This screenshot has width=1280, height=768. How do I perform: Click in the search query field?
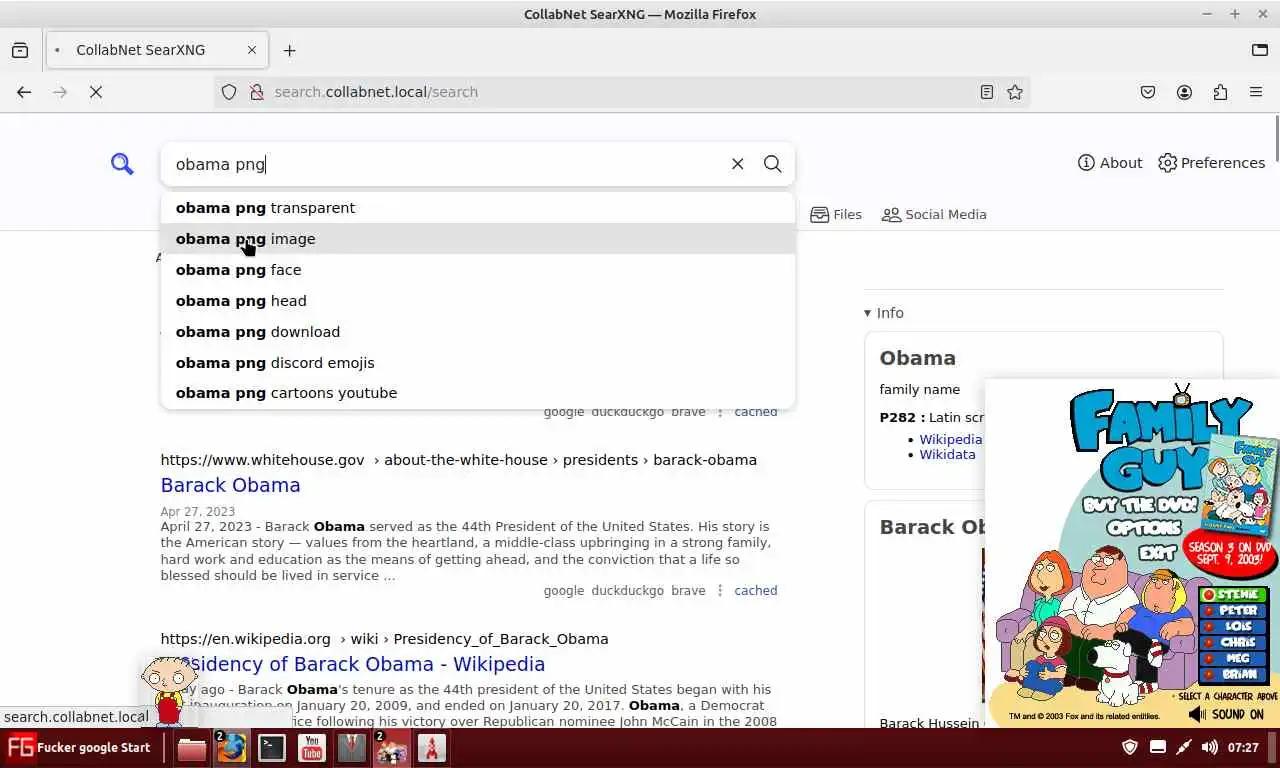445,164
